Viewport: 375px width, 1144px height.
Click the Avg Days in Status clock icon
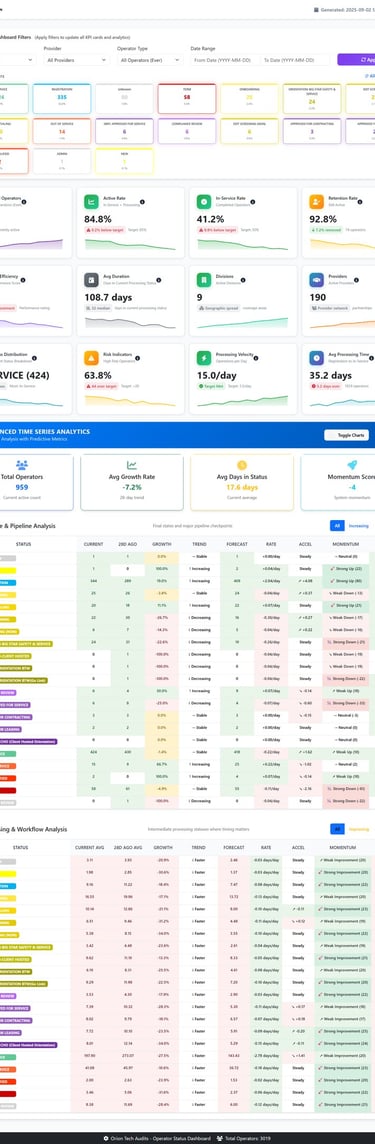click(241, 464)
